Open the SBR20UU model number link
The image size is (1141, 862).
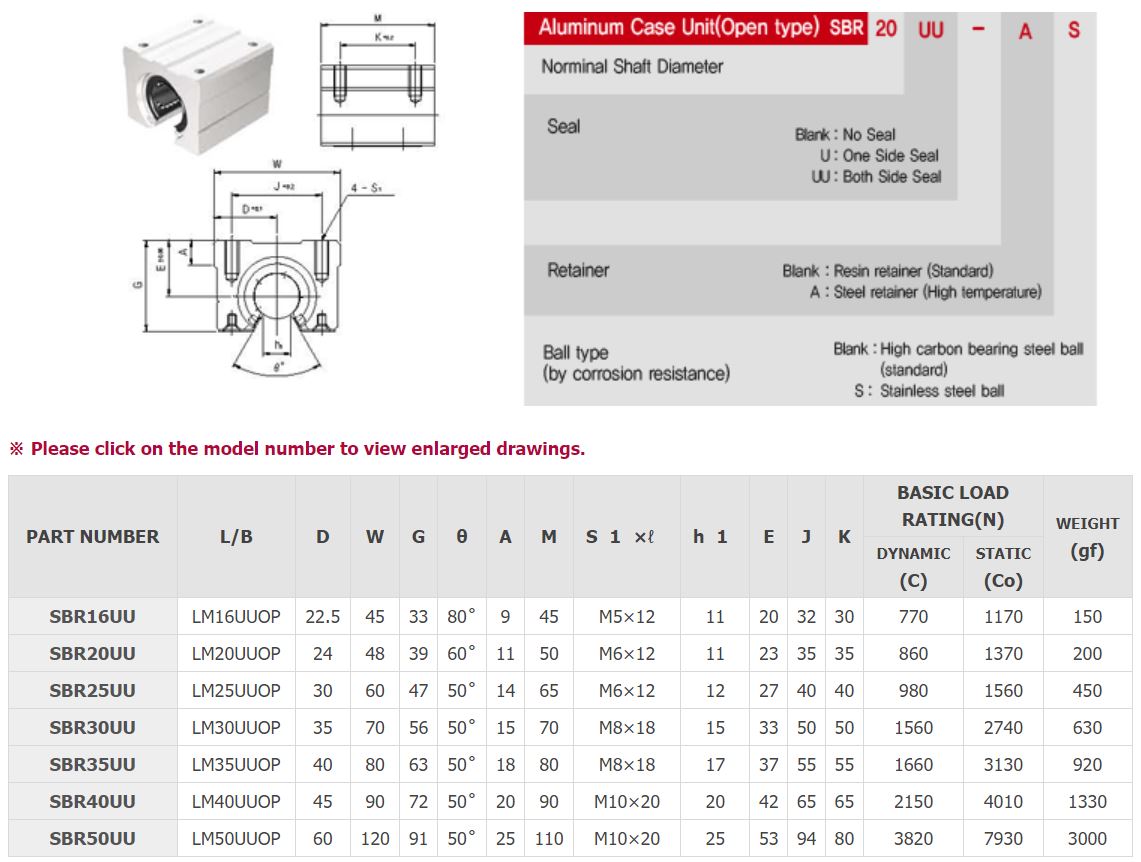92,654
